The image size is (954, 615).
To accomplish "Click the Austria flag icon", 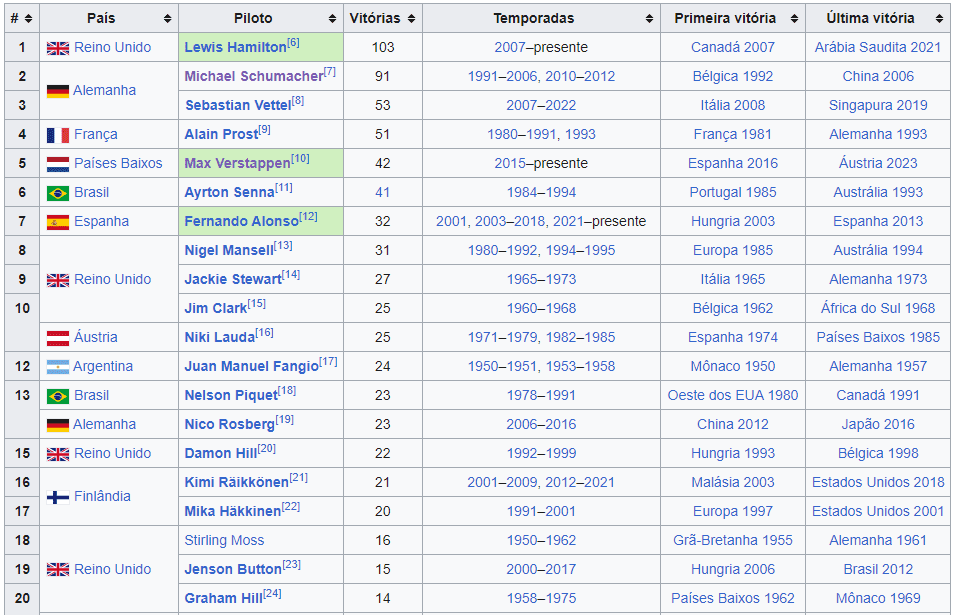I will pos(57,338).
